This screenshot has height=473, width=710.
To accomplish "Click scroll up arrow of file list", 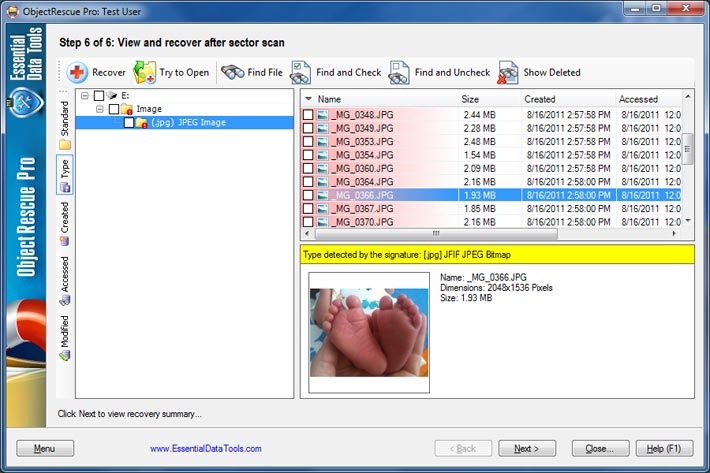I will pos(687,96).
